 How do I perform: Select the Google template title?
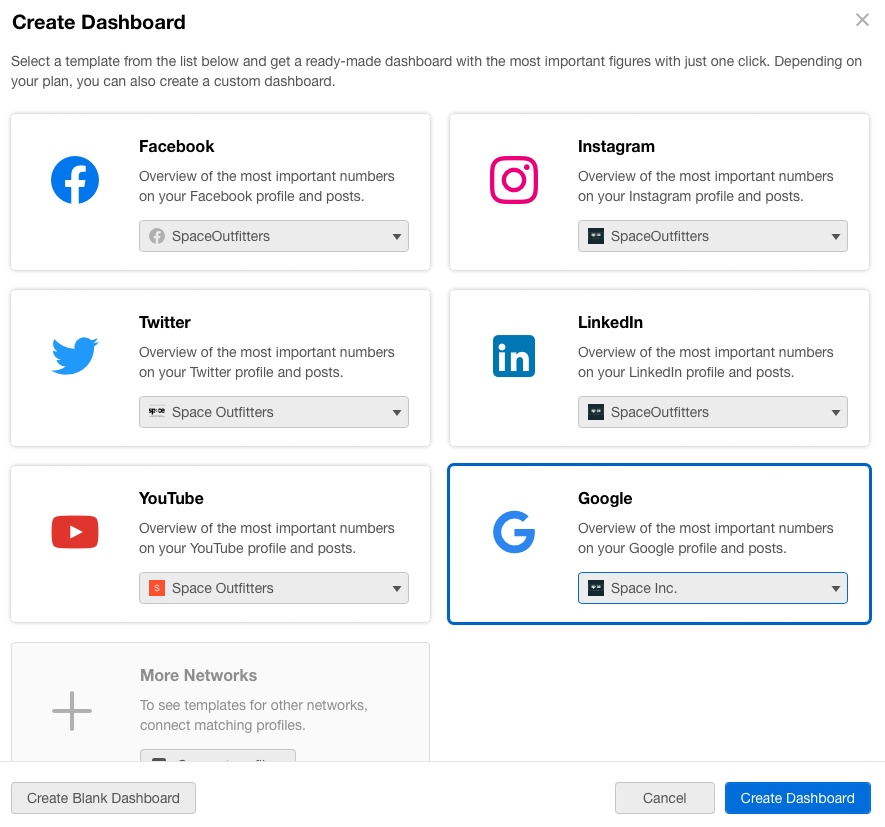tap(605, 498)
